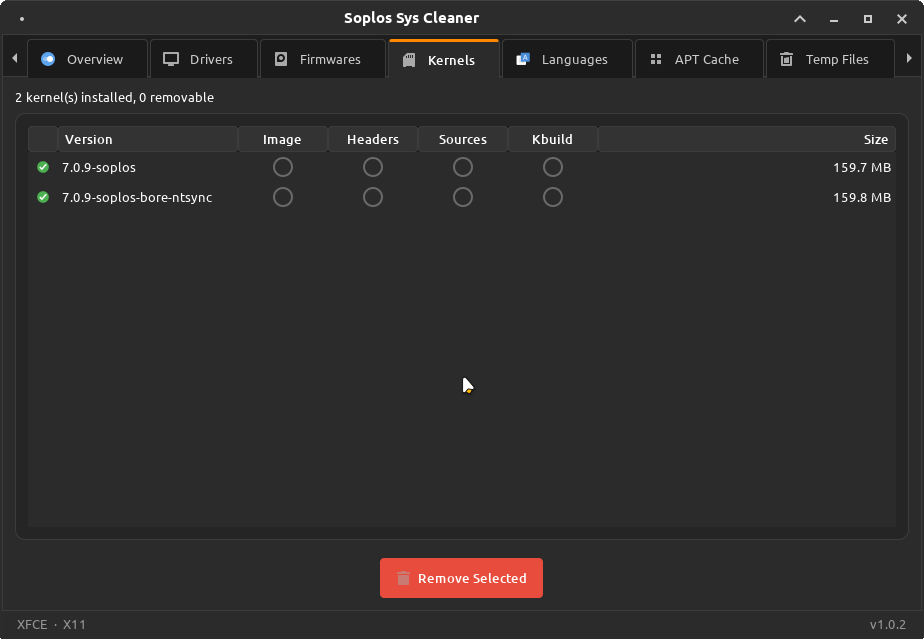Toggle Image for 7.0.9-soplos kernel
This screenshot has height=639, width=924.
283,167
